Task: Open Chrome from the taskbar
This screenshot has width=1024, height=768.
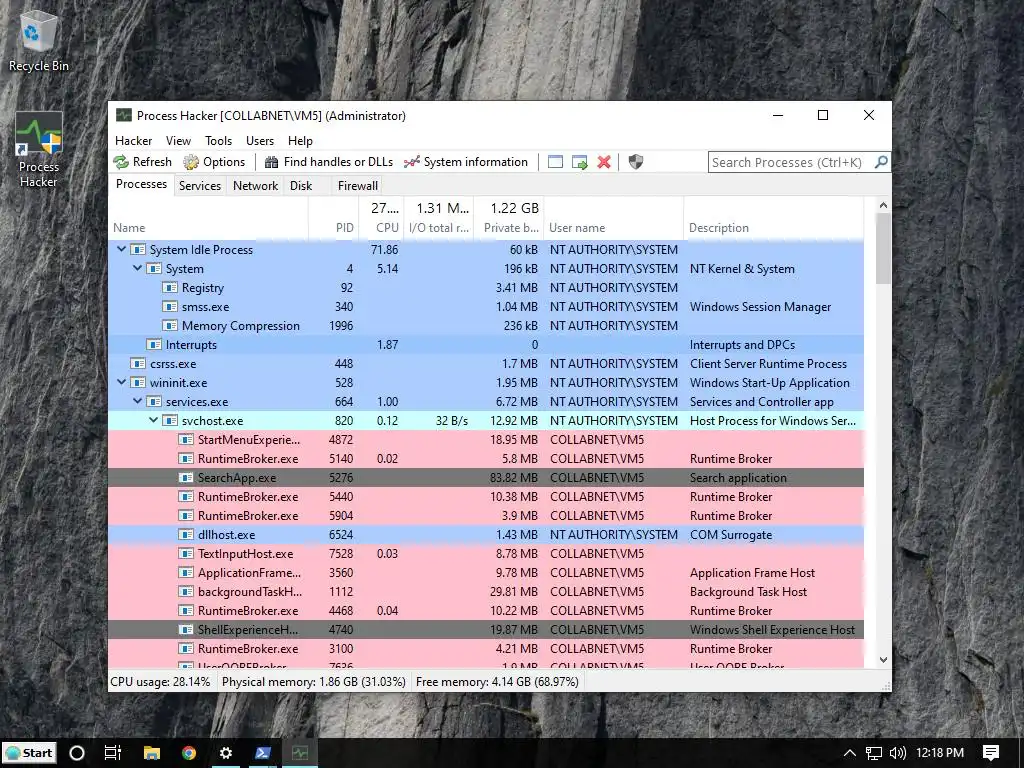Action: [x=189, y=753]
